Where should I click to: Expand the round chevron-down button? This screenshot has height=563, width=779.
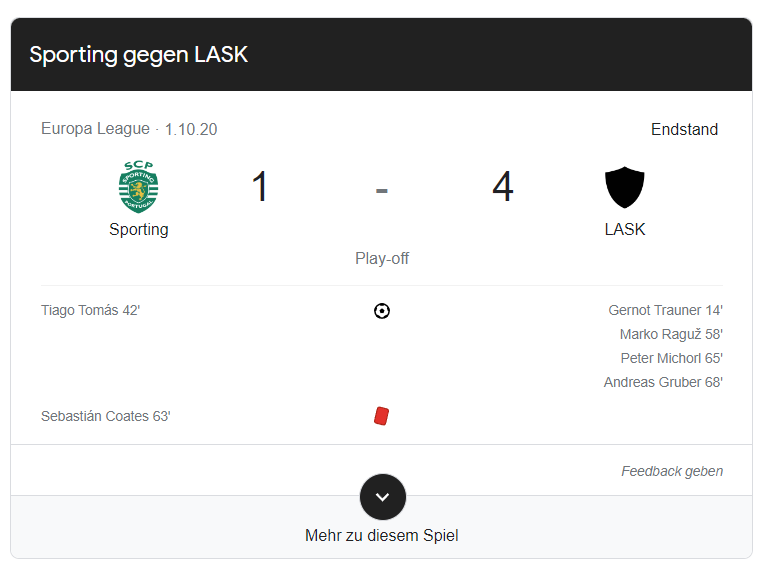tap(383, 497)
